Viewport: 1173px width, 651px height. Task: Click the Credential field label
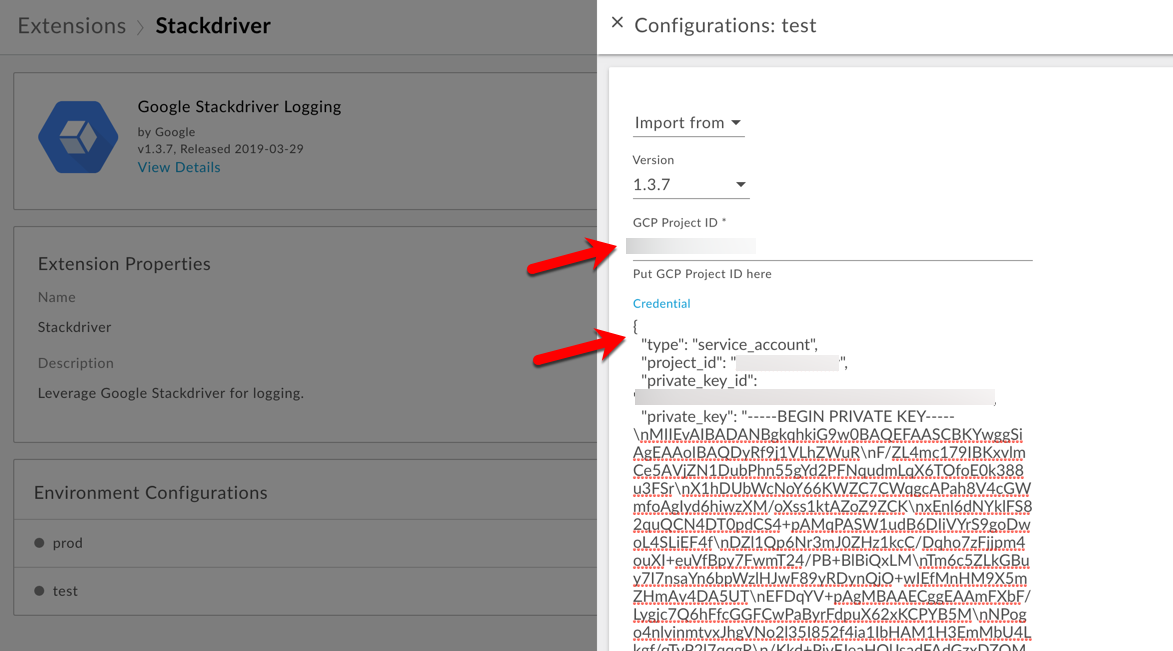(661, 304)
